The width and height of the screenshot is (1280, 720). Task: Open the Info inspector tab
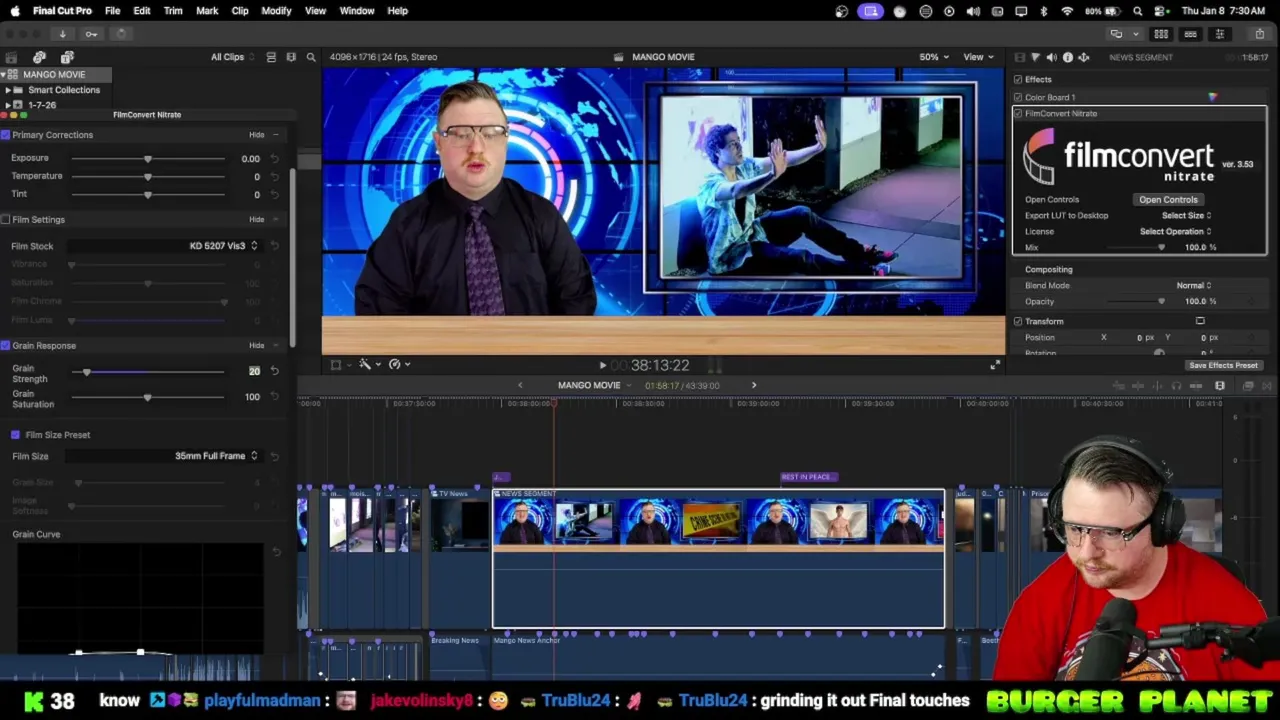pyautogui.click(x=1067, y=57)
